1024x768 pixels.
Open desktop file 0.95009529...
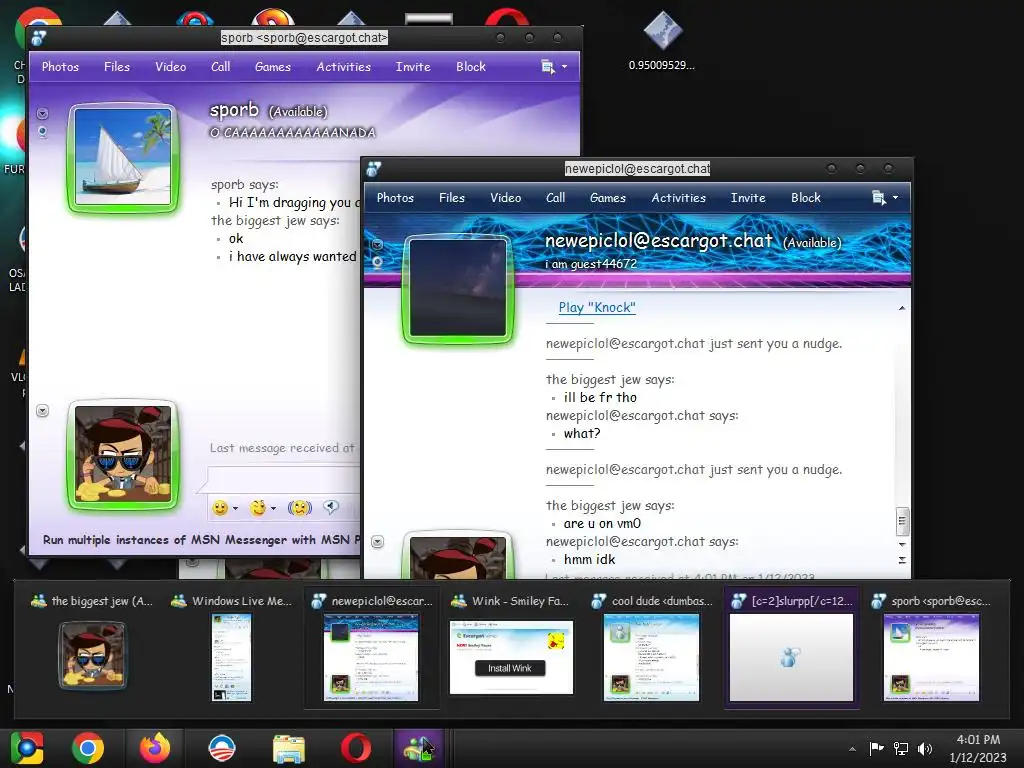coord(662,40)
